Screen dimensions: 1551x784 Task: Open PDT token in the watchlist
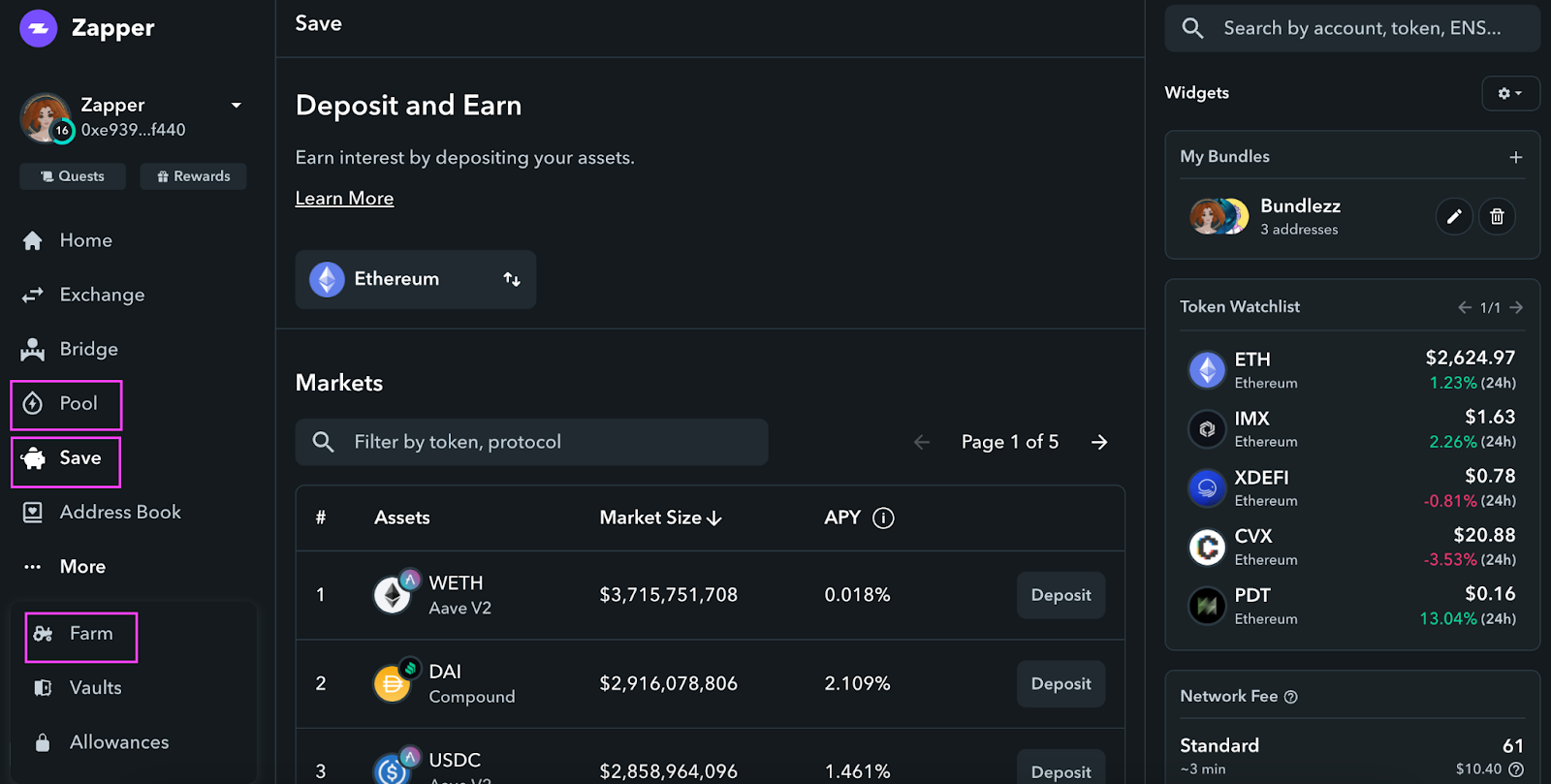point(1352,607)
